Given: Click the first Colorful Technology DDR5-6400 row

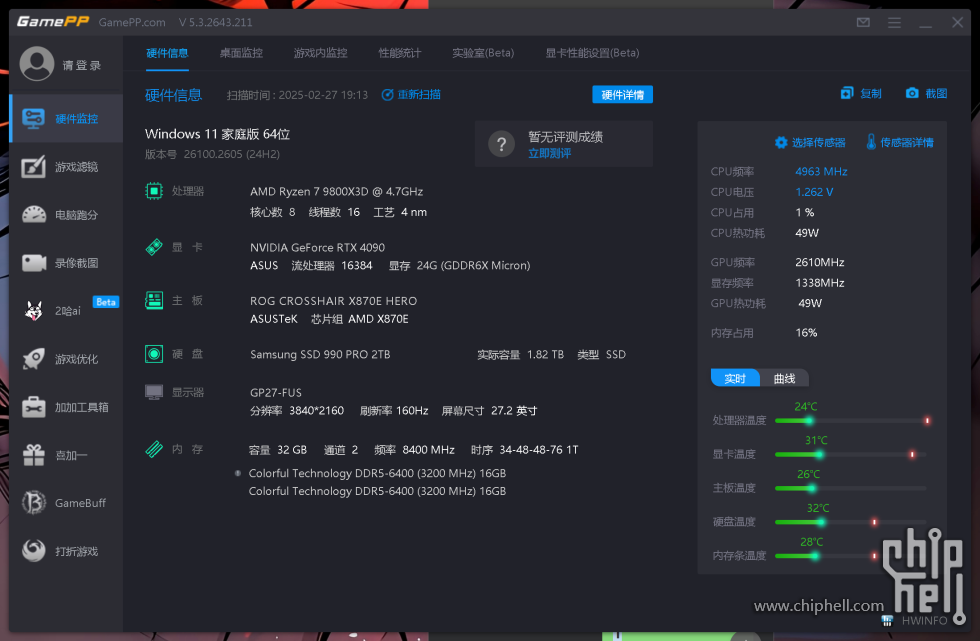Looking at the screenshot, I should click(x=377, y=473).
